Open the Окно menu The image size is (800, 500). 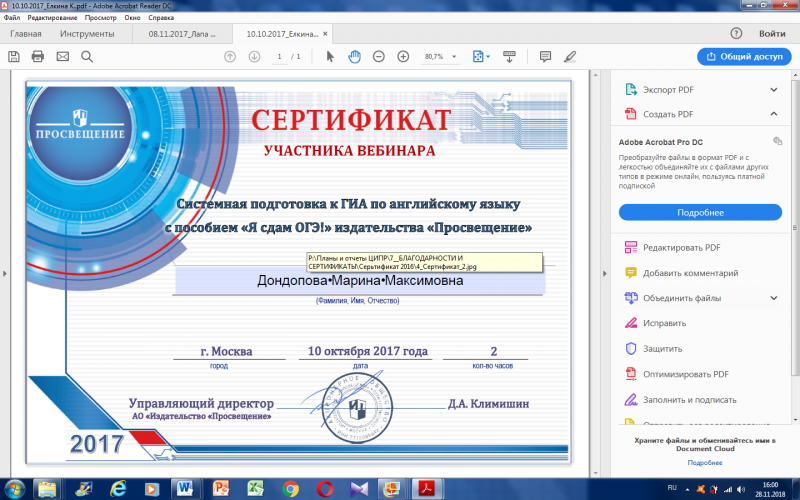tap(132, 17)
